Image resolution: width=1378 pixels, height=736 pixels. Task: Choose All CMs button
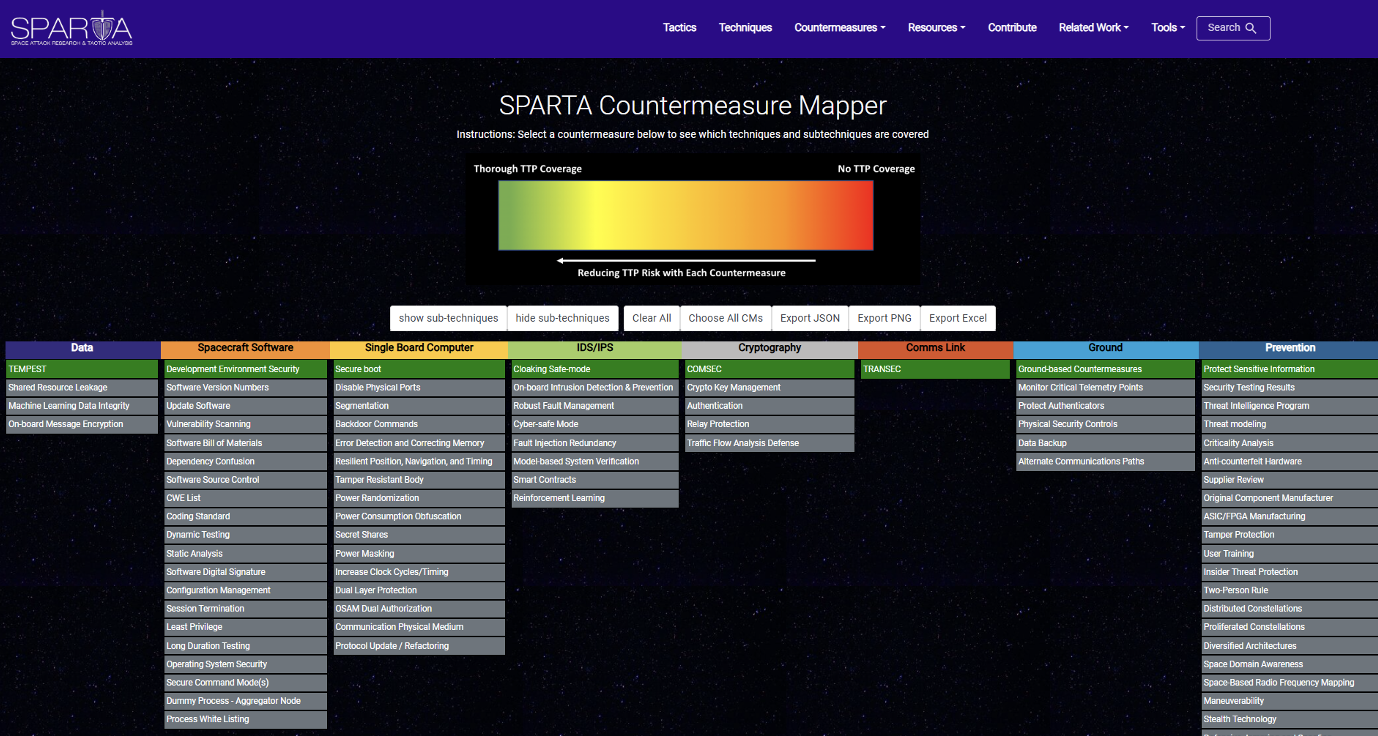pos(725,318)
